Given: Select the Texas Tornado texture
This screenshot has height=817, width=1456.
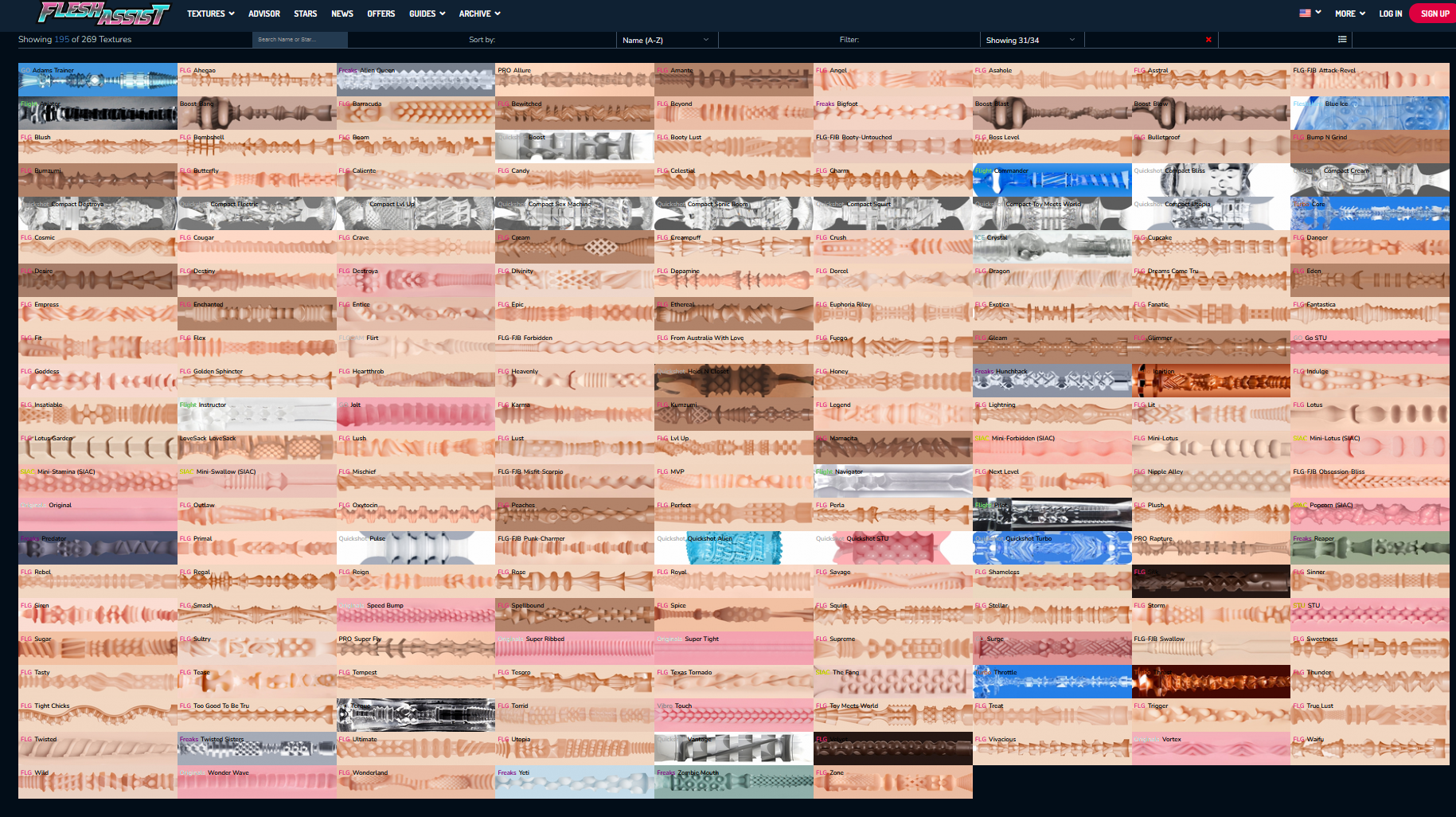Looking at the screenshot, I should click(x=734, y=682).
